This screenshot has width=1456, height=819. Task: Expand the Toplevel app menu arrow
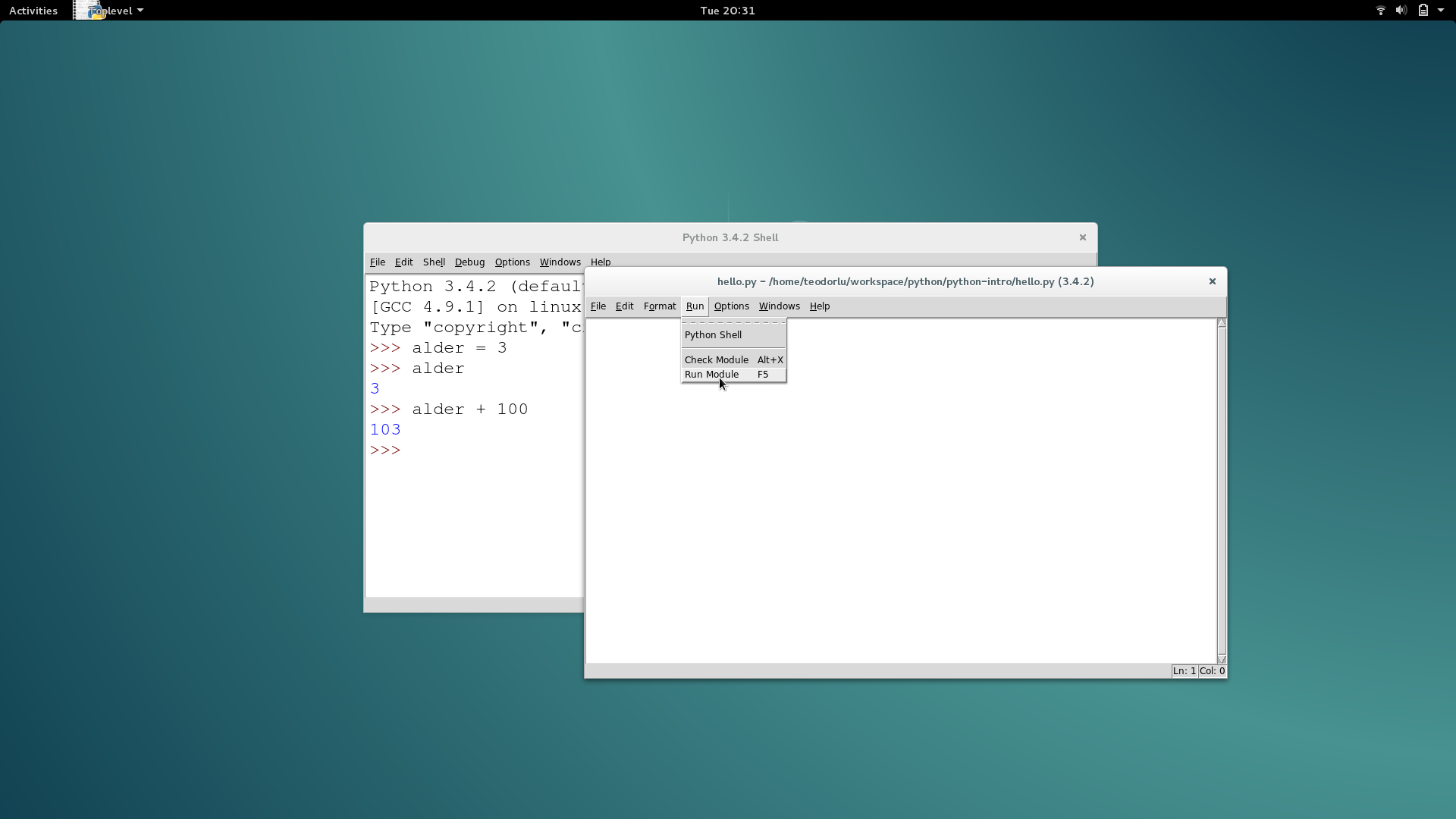(x=140, y=11)
